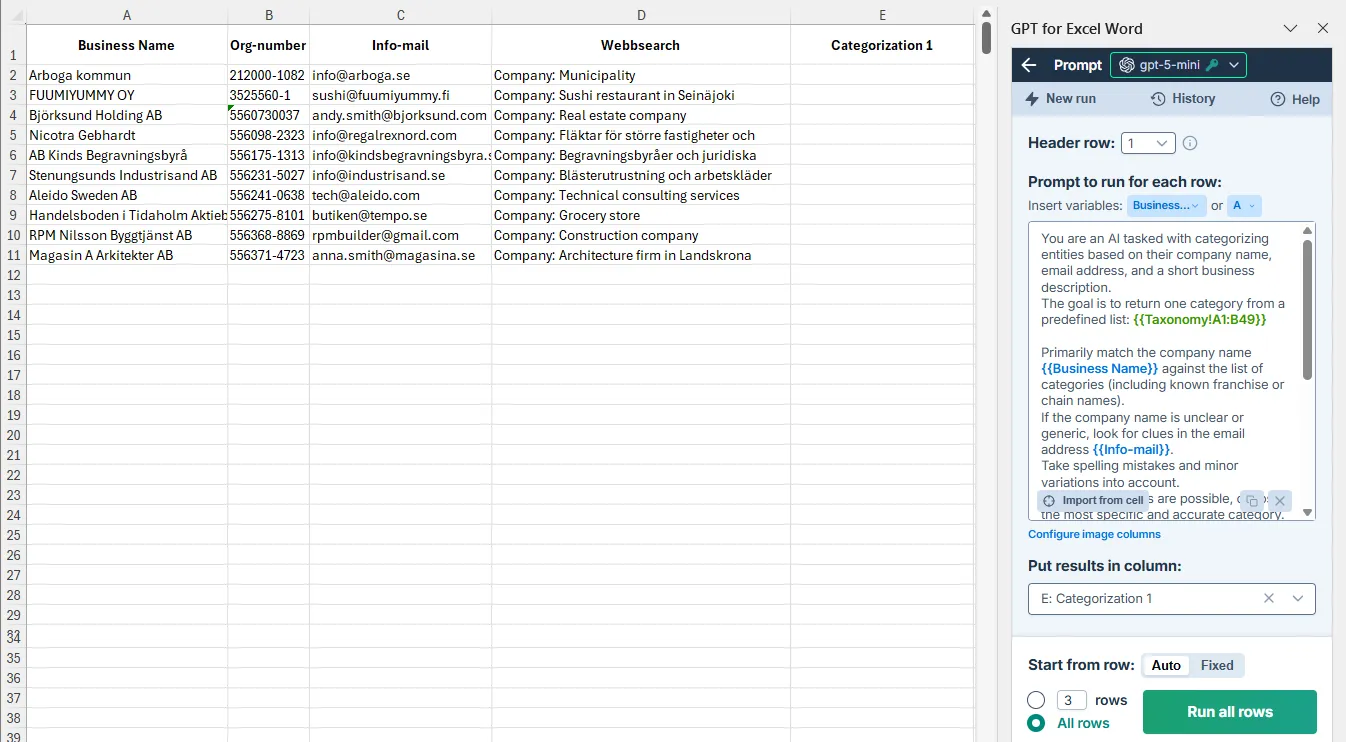Switch Start from row to Fixed

[x=1217, y=665]
